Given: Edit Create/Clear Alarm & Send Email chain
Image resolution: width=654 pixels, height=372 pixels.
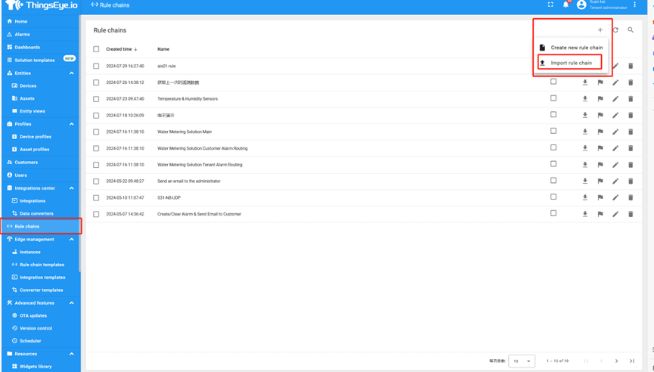Looking at the screenshot, I should coord(615,214).
